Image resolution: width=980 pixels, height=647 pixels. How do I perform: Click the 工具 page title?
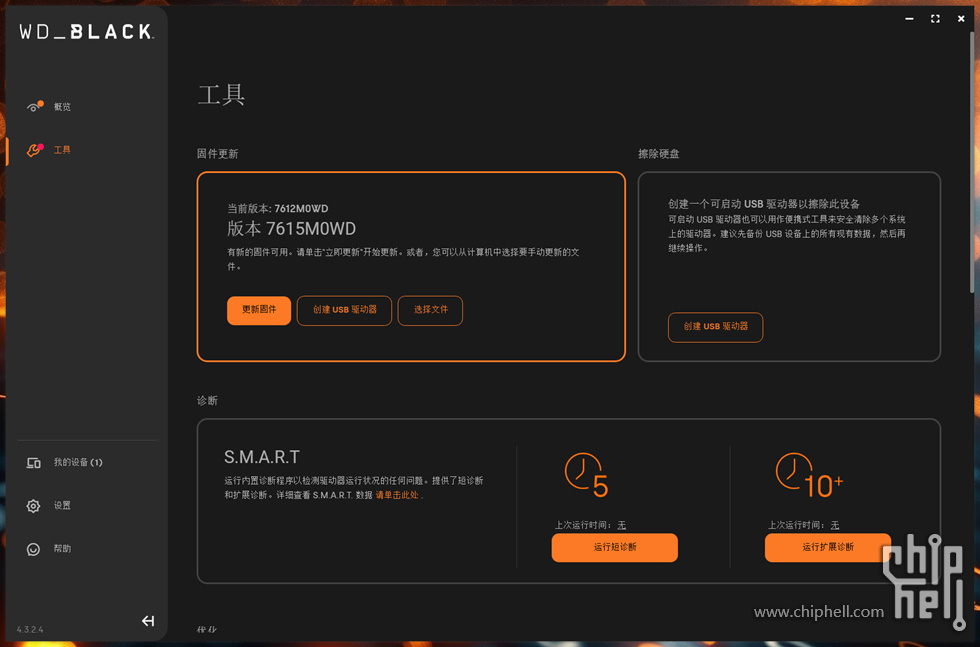tap(221, 94)
